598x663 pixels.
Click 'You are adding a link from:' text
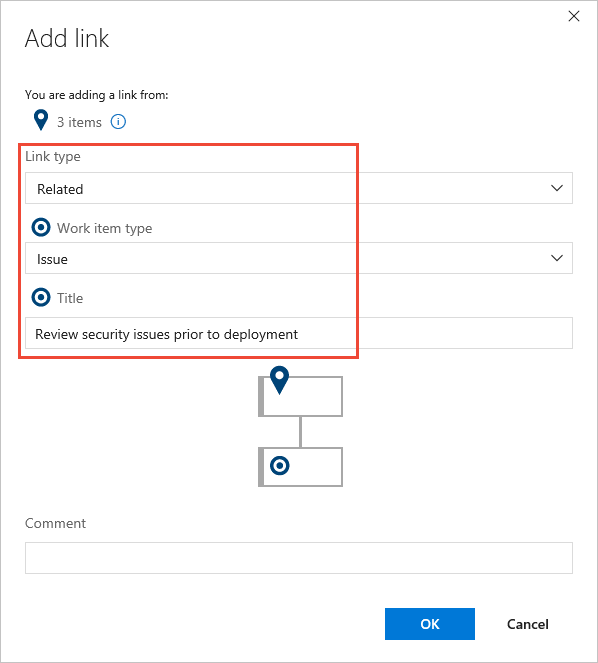point(97,95)
